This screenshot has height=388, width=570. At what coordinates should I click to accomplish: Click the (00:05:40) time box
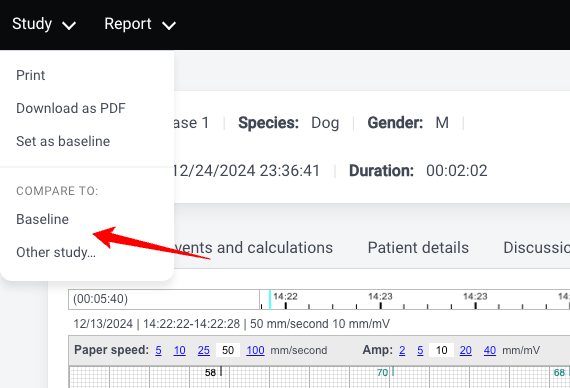pyautogui.click(x=164, y=299)
